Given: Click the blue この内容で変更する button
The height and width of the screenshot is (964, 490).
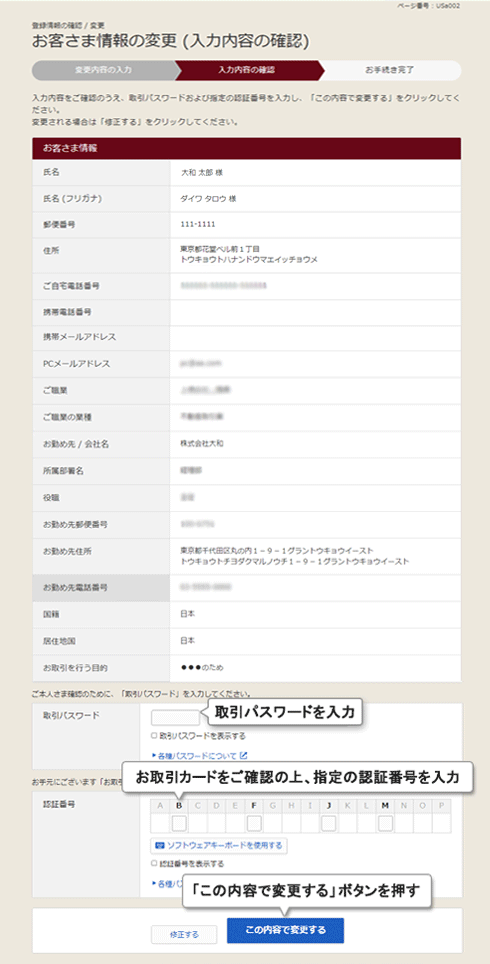Looking at the screenshot, I should [x=285, y=929].
